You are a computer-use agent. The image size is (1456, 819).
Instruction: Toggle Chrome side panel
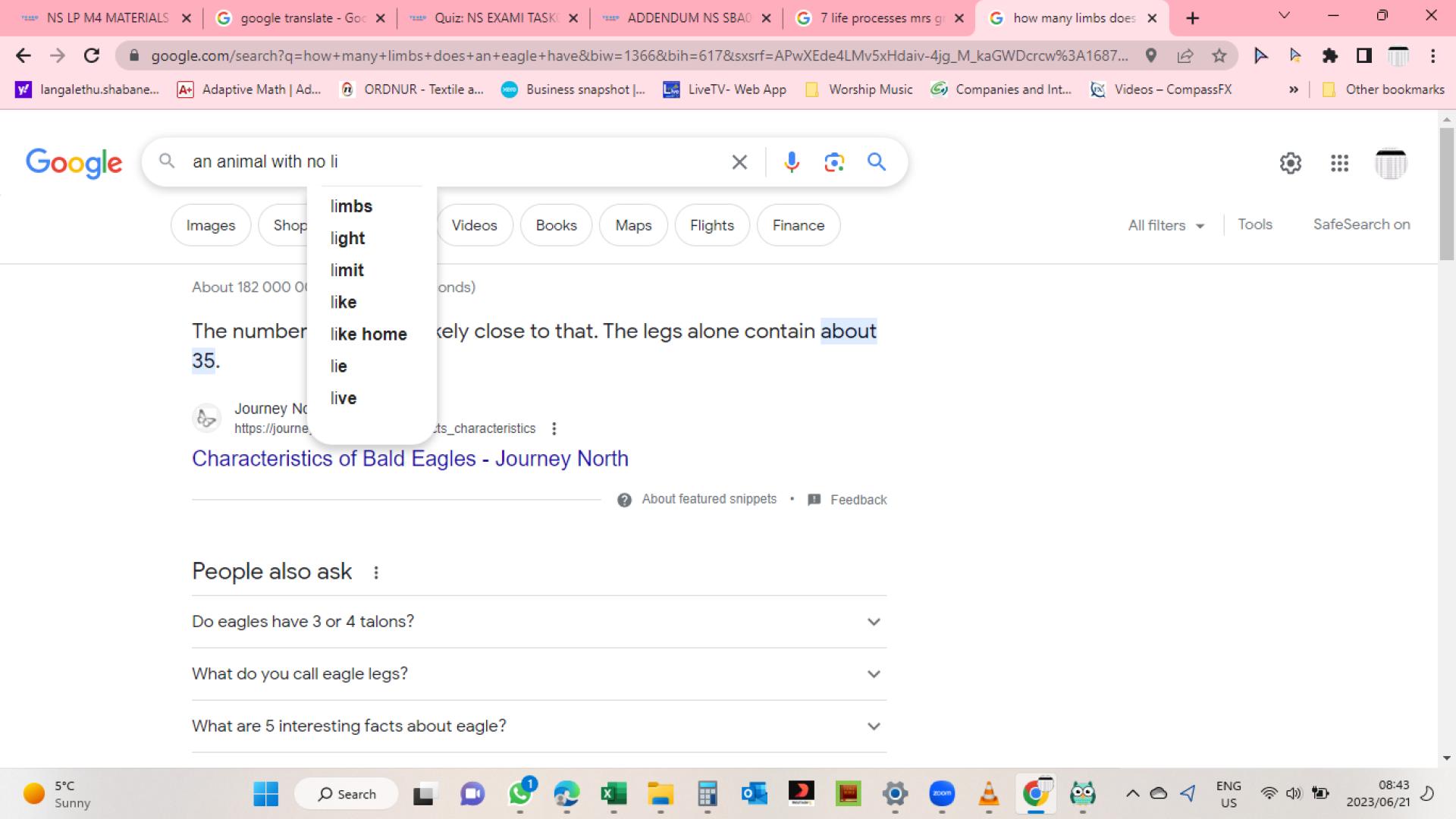1364,55
